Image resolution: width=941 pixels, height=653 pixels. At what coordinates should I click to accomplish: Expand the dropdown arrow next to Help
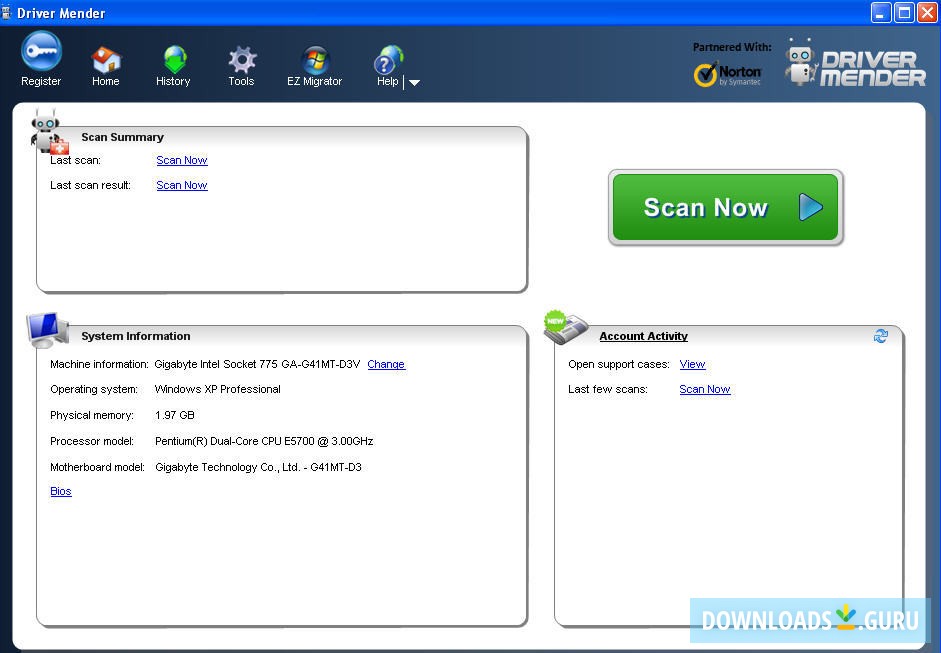[413, 84]
